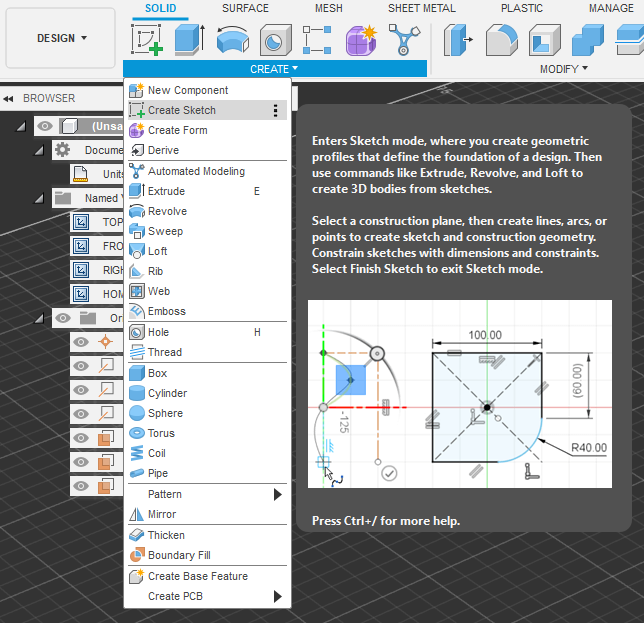Toggle the Origin folder visibility eye
644x623 pixels.
click(x=62, y=318)
